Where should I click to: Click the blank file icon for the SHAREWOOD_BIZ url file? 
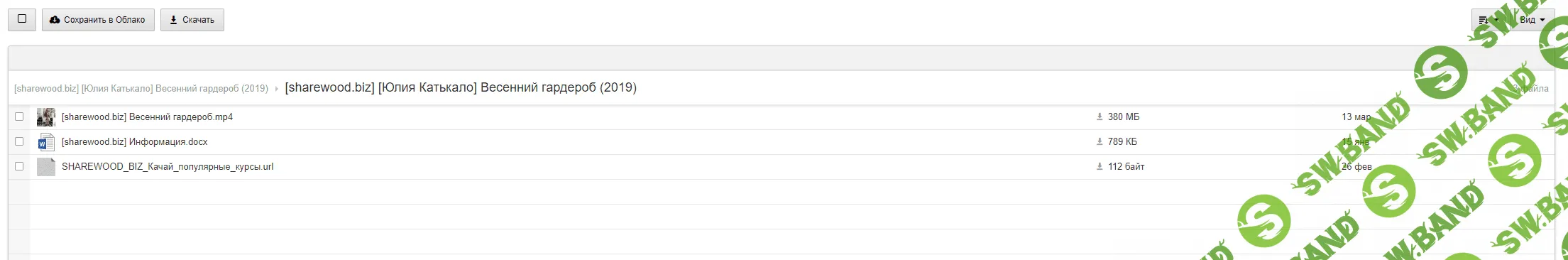(x=46, y=167)
